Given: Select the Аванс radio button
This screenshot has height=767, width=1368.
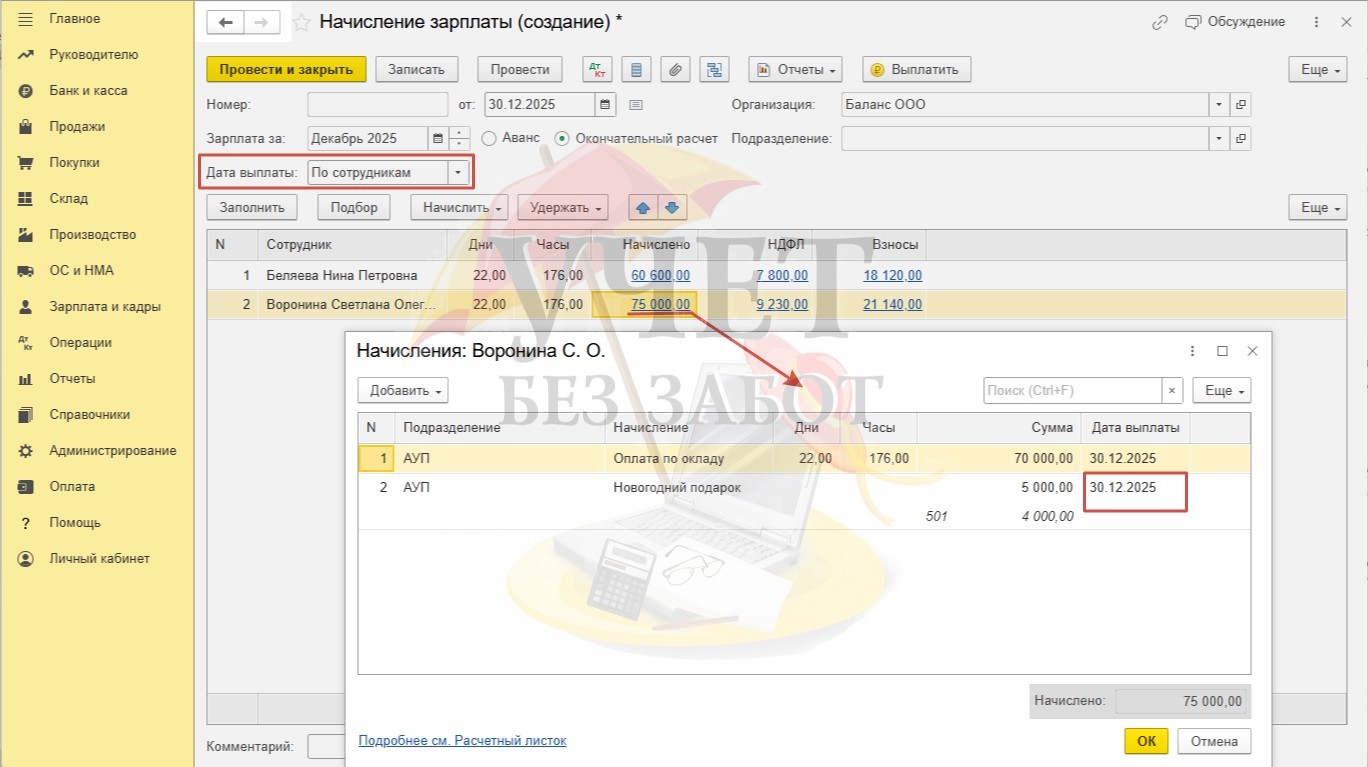Looking at the screenshot, I should click(x=489, y=138).
